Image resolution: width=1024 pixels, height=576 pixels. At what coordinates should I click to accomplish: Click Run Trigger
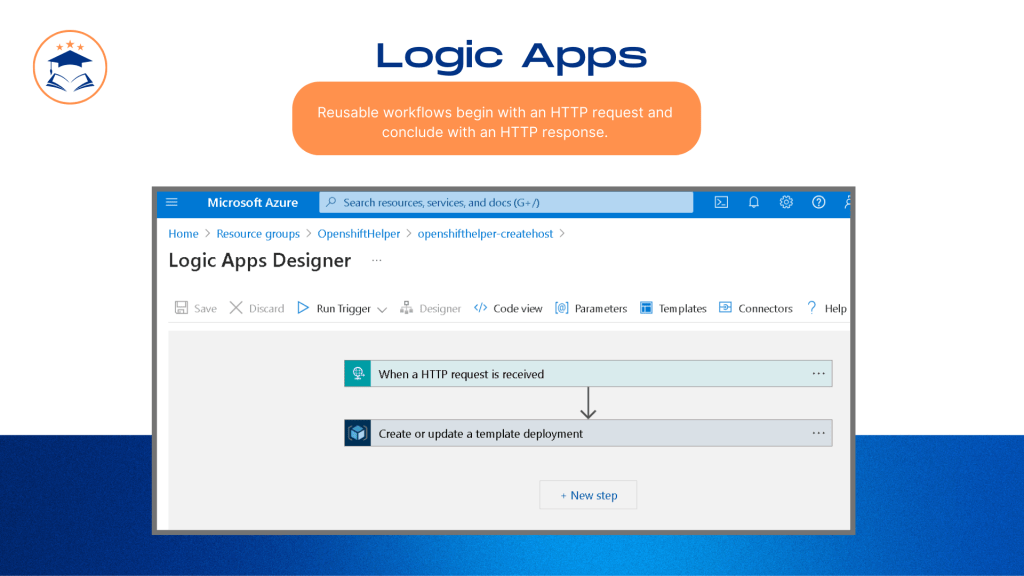click(334, 308)
